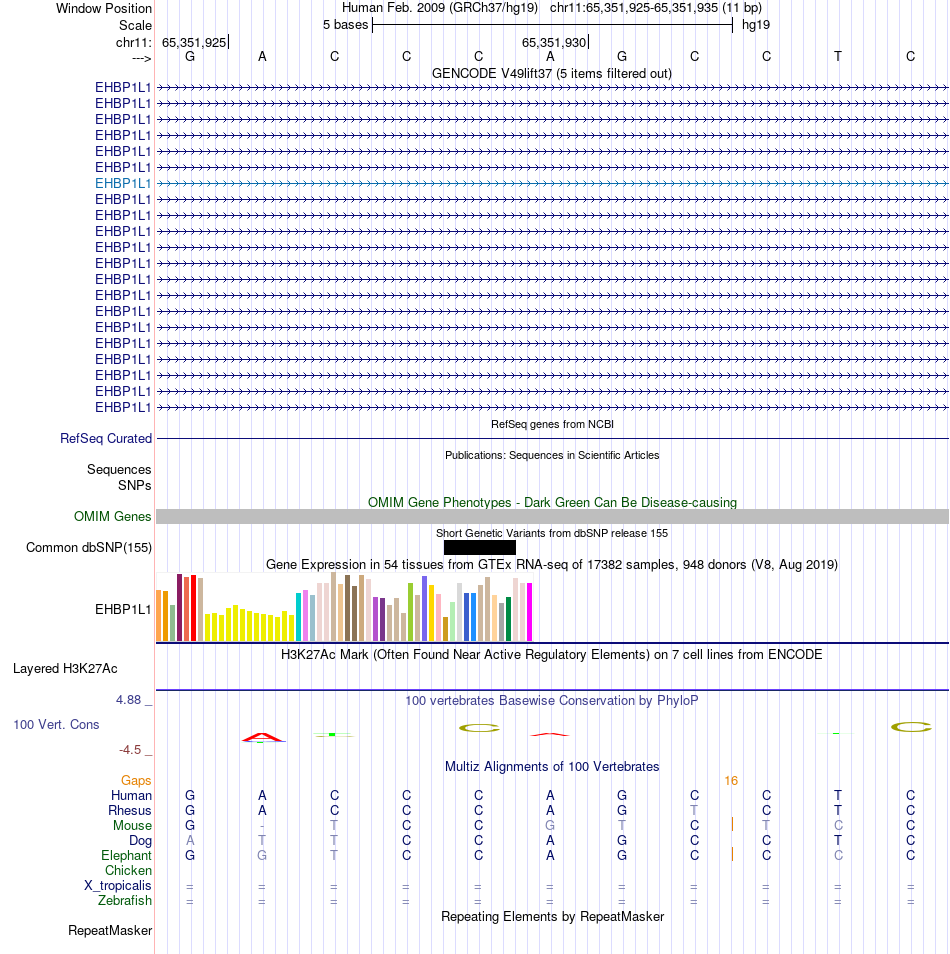Click 'Human Feb. 2009 (GRCh37/hg19)' header text
The height and width of the screenshot is (954, 950).
click(440, 8)
